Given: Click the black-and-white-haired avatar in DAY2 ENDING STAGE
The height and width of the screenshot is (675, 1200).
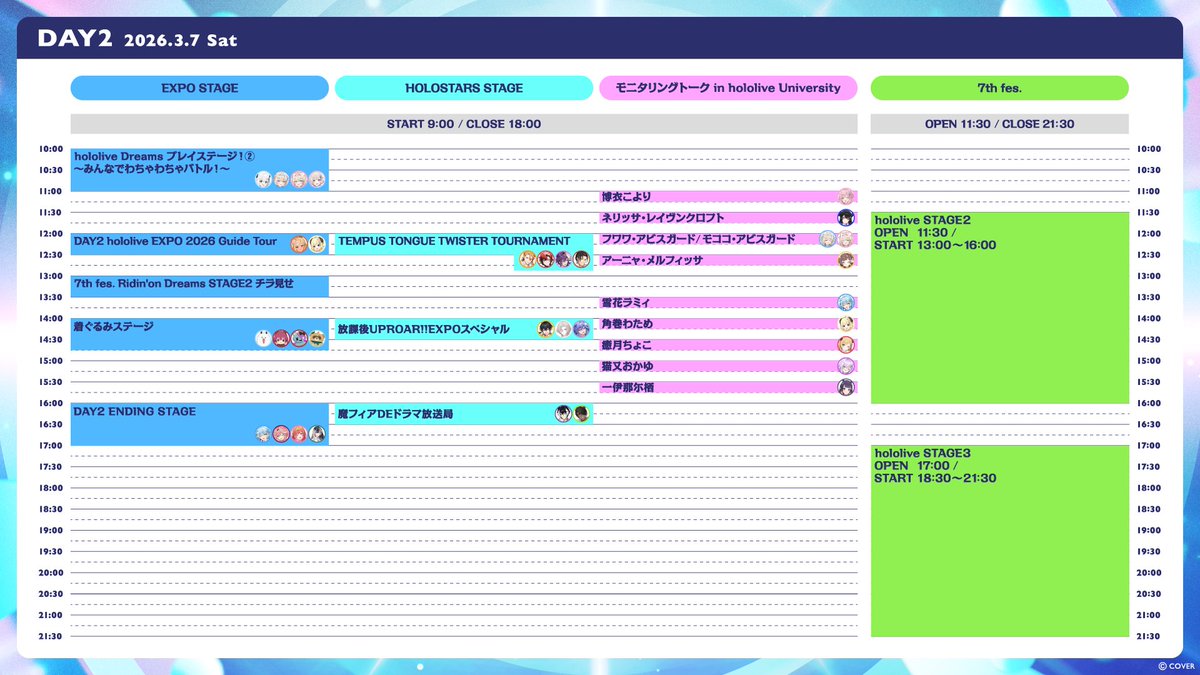Looking at the screenshot, I should point(317,434).
